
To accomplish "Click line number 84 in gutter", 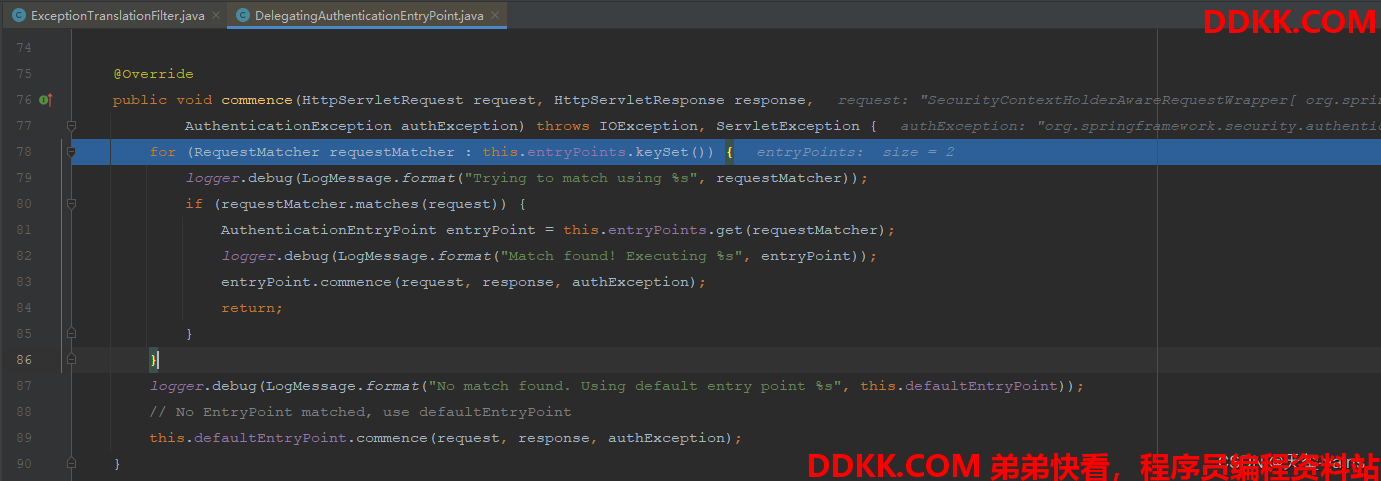I will [24, 308].
